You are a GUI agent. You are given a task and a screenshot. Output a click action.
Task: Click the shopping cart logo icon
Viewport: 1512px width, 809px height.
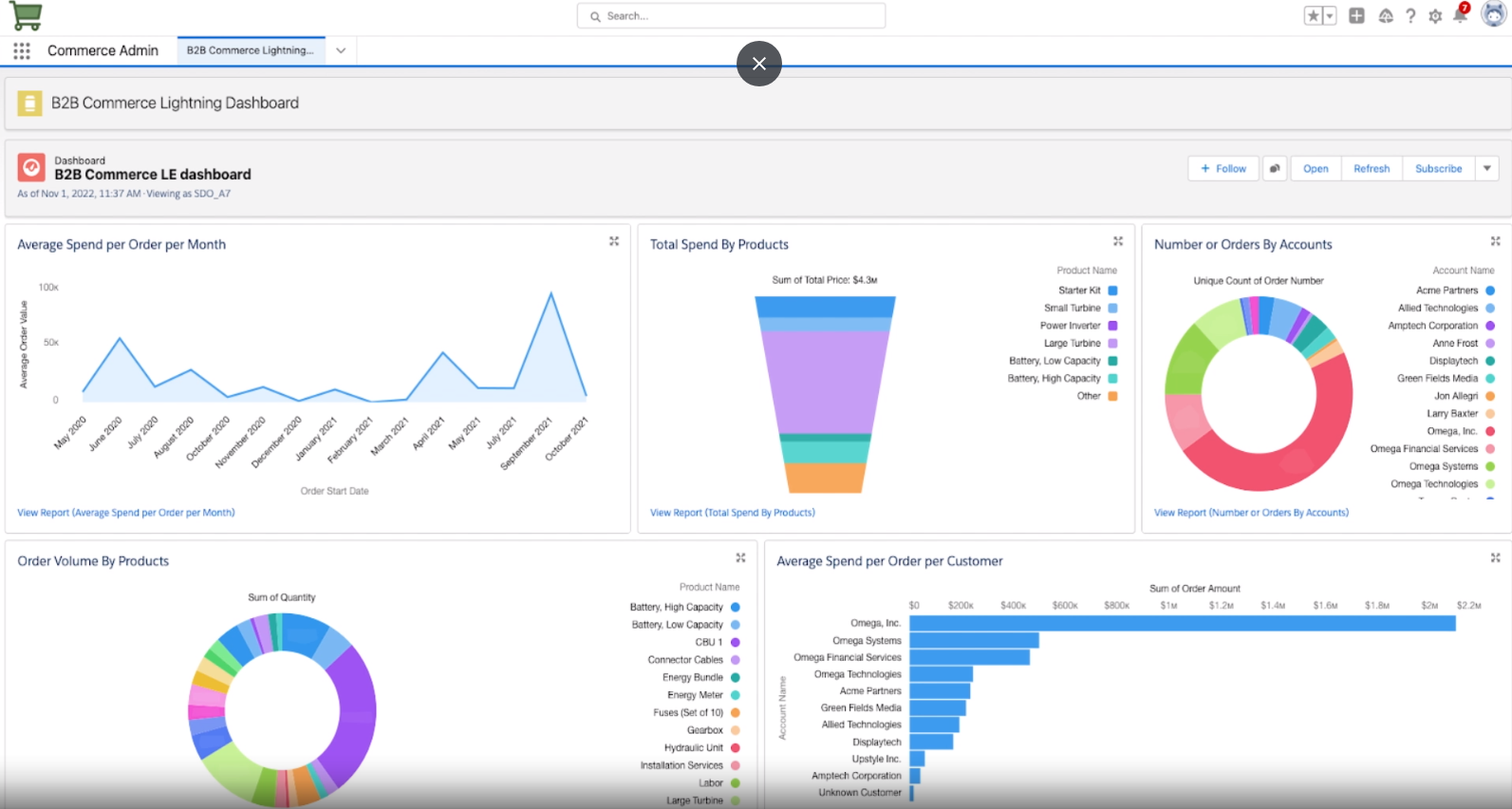click(x=26, y=15)
